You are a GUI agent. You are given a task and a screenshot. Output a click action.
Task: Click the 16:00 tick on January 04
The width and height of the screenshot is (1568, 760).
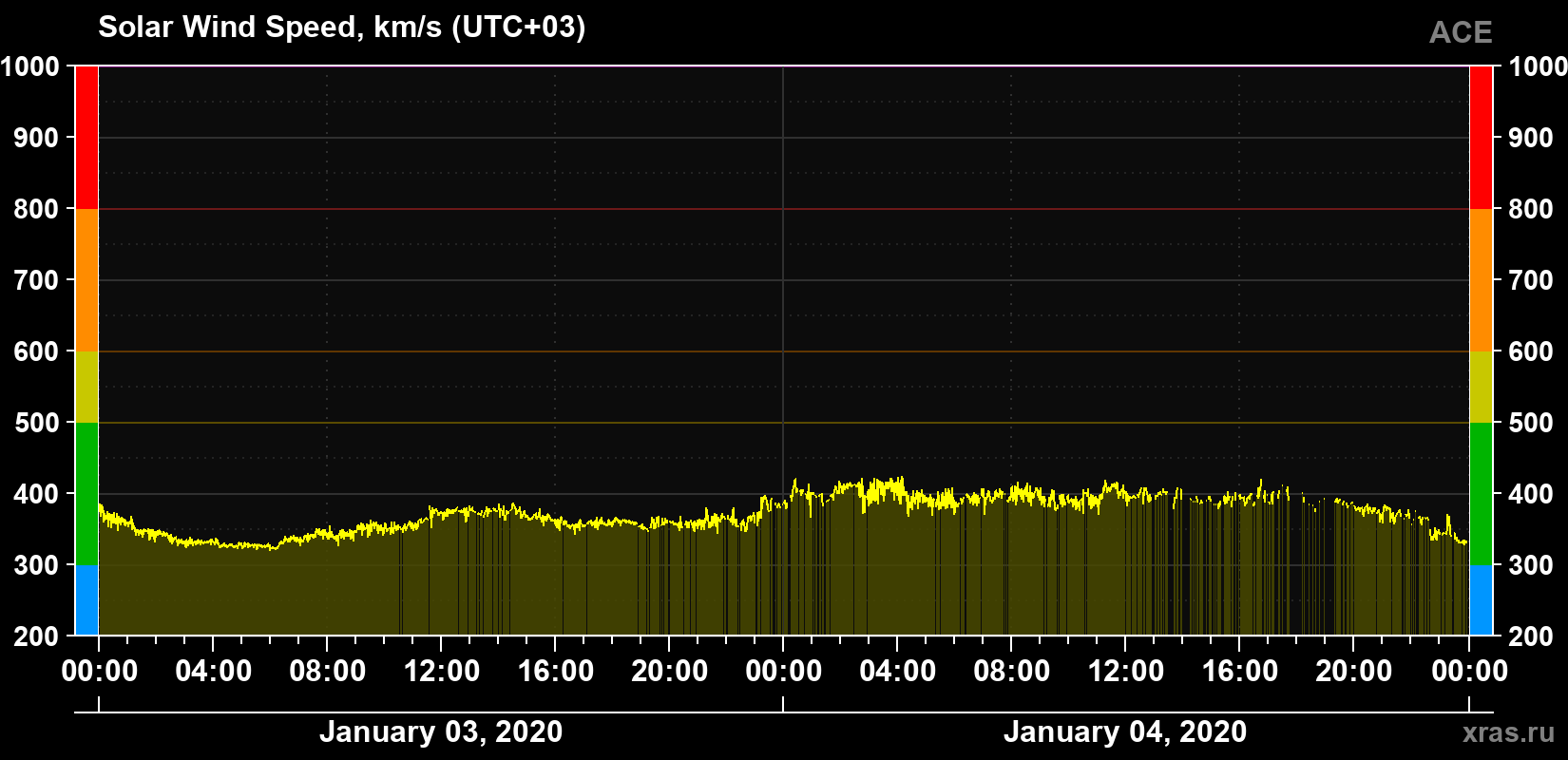point(1239,671)
